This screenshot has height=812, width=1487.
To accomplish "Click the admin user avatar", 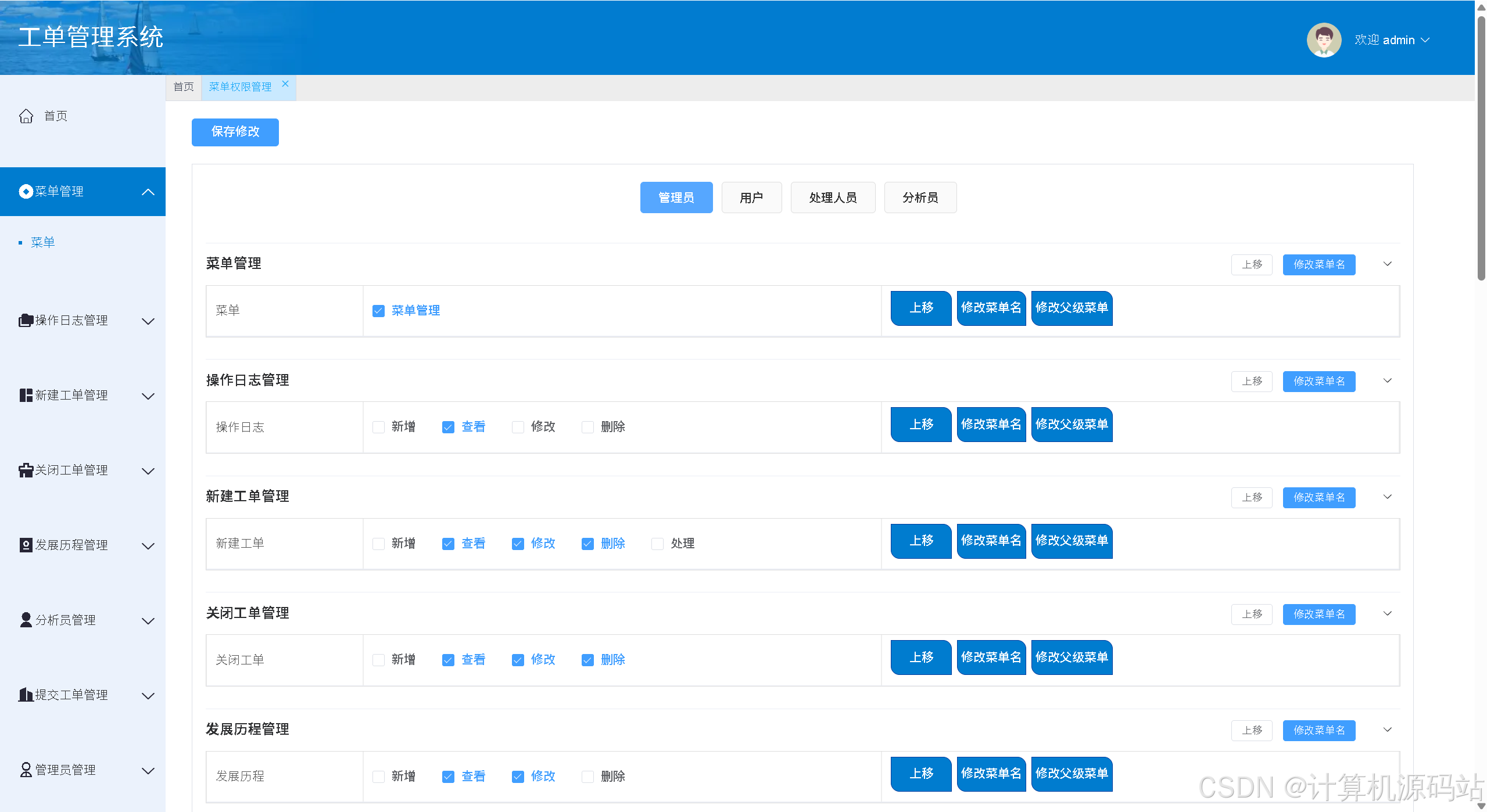I will (1324, 40).
